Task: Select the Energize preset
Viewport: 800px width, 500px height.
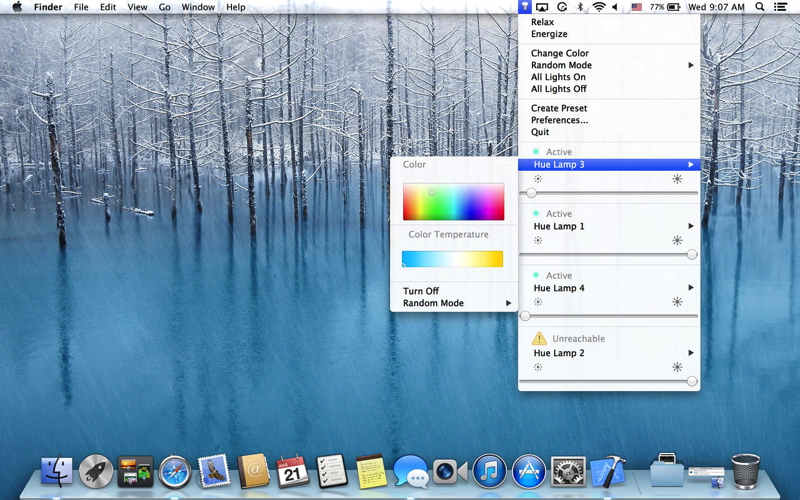Action: click(x=549, y=34)
